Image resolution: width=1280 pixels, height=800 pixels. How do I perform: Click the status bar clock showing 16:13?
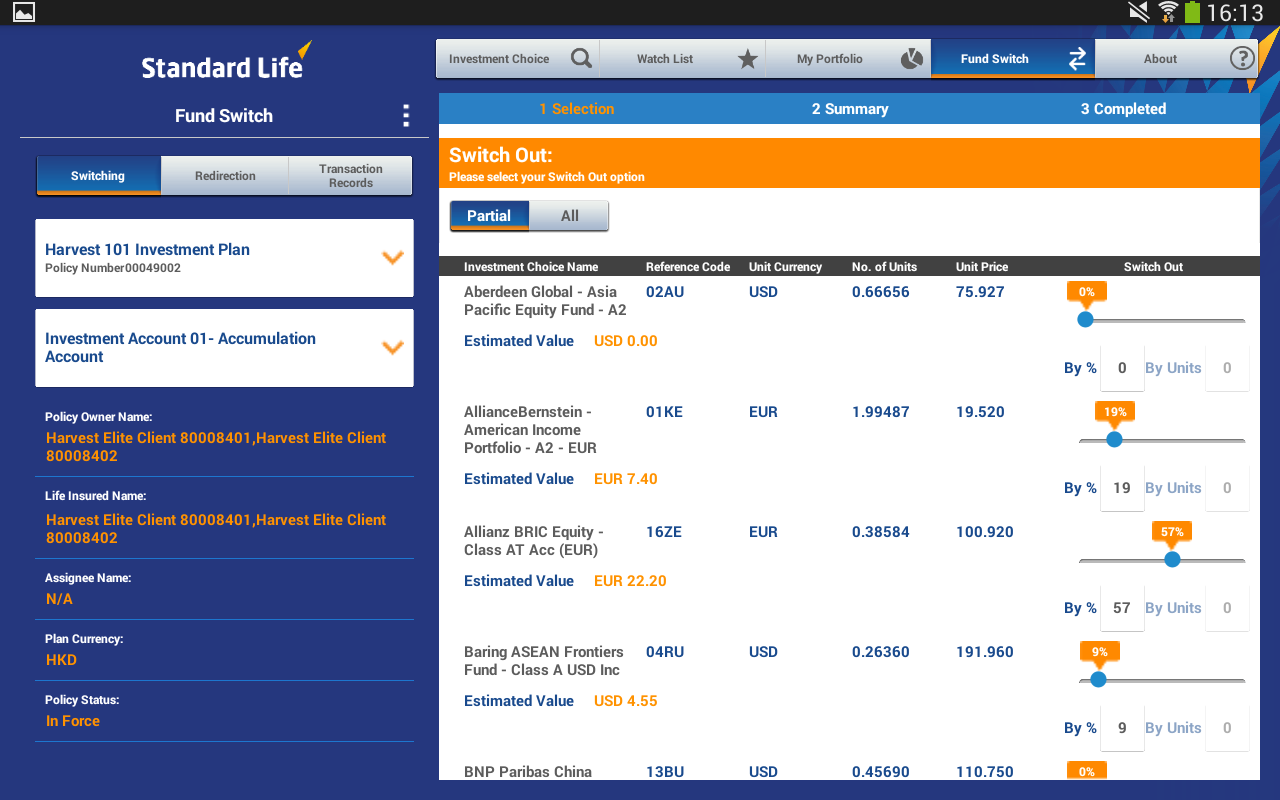pos(1235,13)
